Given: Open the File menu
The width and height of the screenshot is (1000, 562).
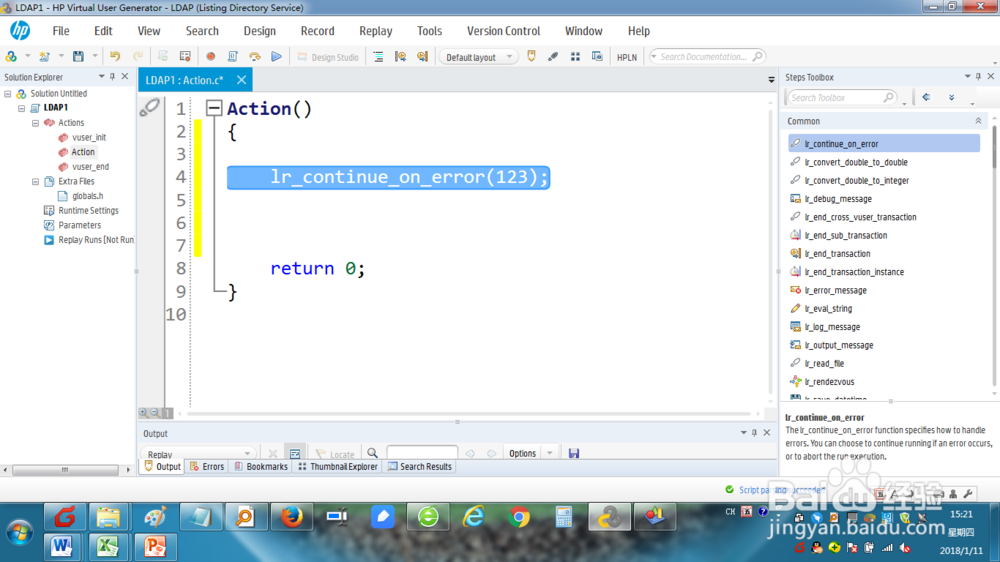Looking at the screenshot, I should point(61,31).
